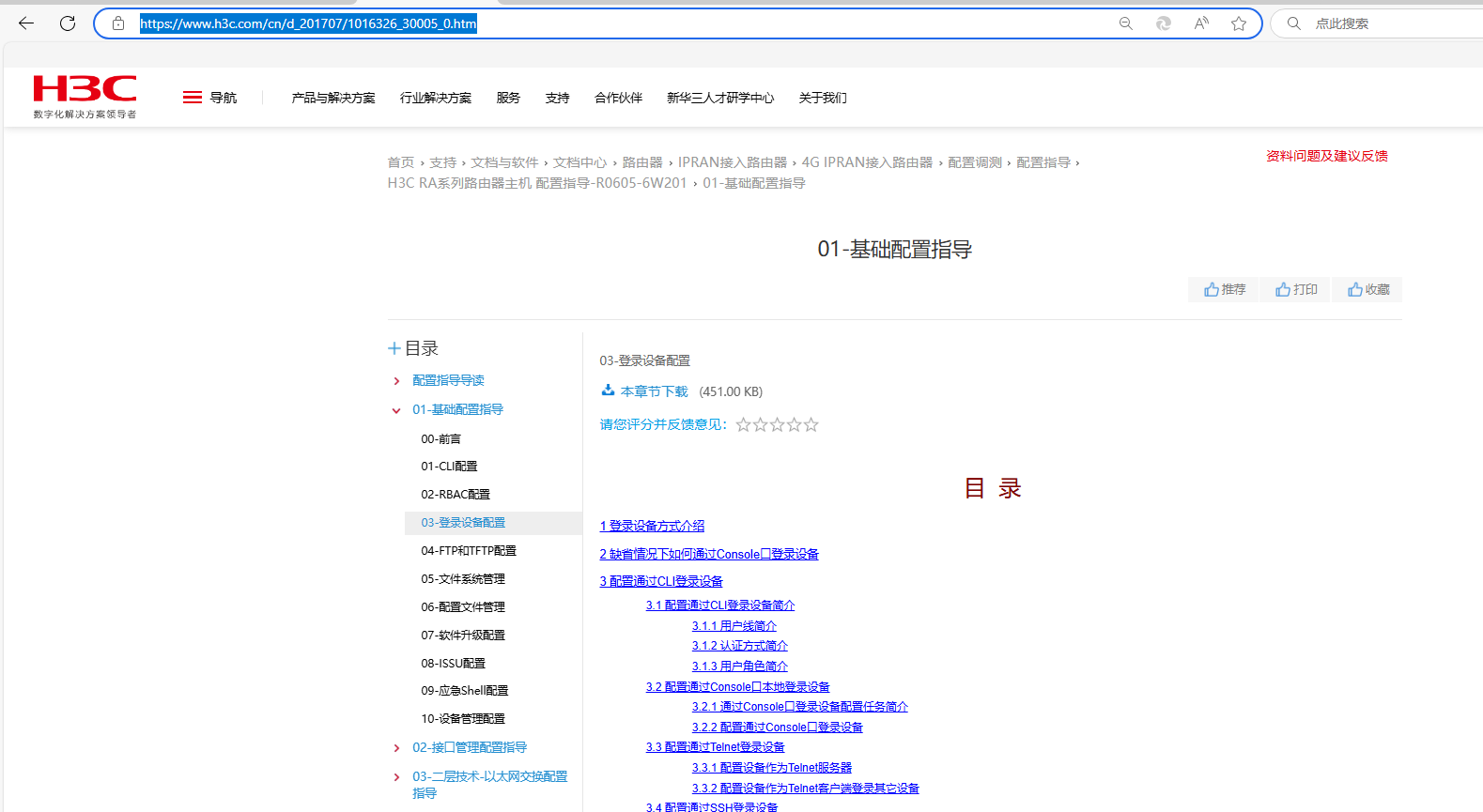The width and height of the screenshot is (1483, 812).
Task: Open the zoom magnifier in address bar
Action: 1126,23
